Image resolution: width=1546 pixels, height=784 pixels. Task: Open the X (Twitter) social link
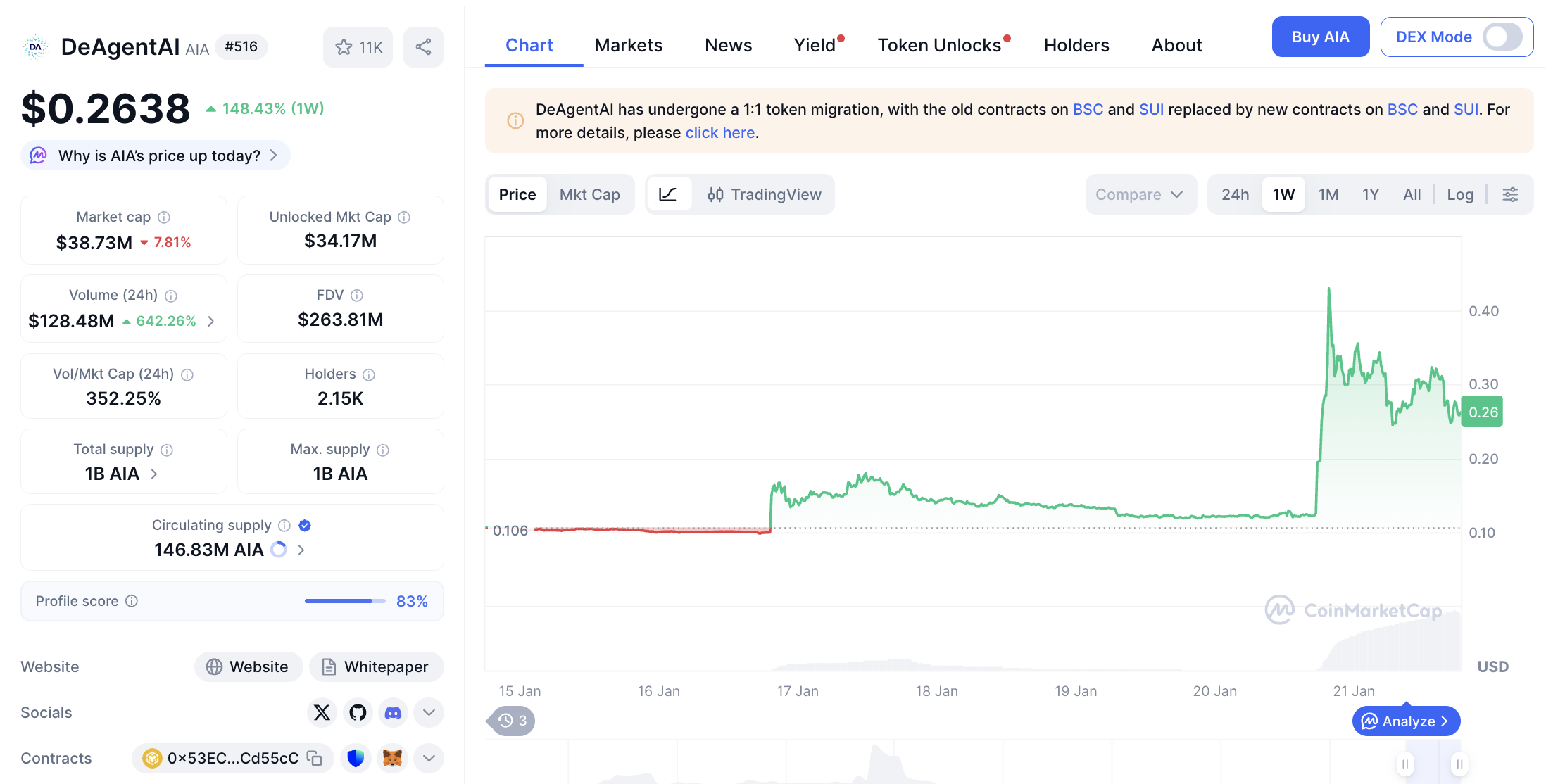pos(322,713)
